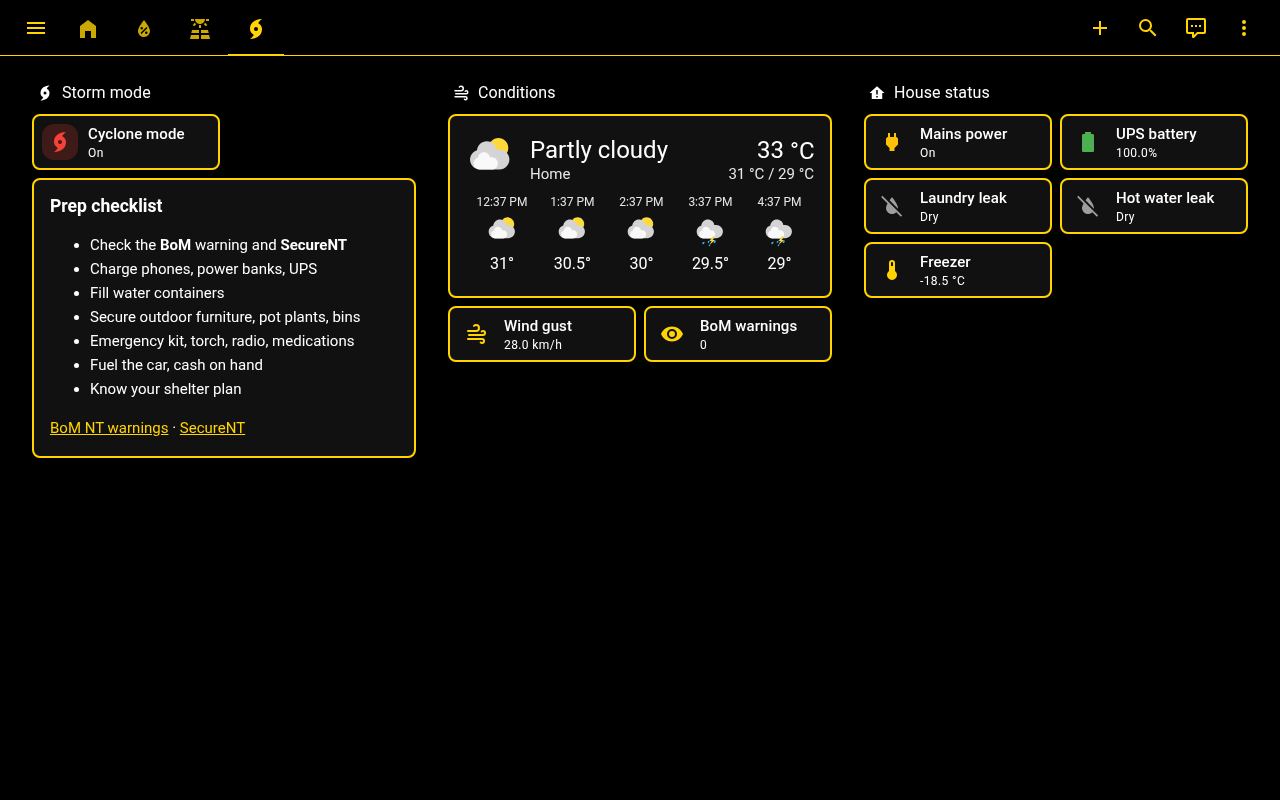Click the Prep checklist heading
This screenshot has width=1280, height=800.
coord(106,206)
